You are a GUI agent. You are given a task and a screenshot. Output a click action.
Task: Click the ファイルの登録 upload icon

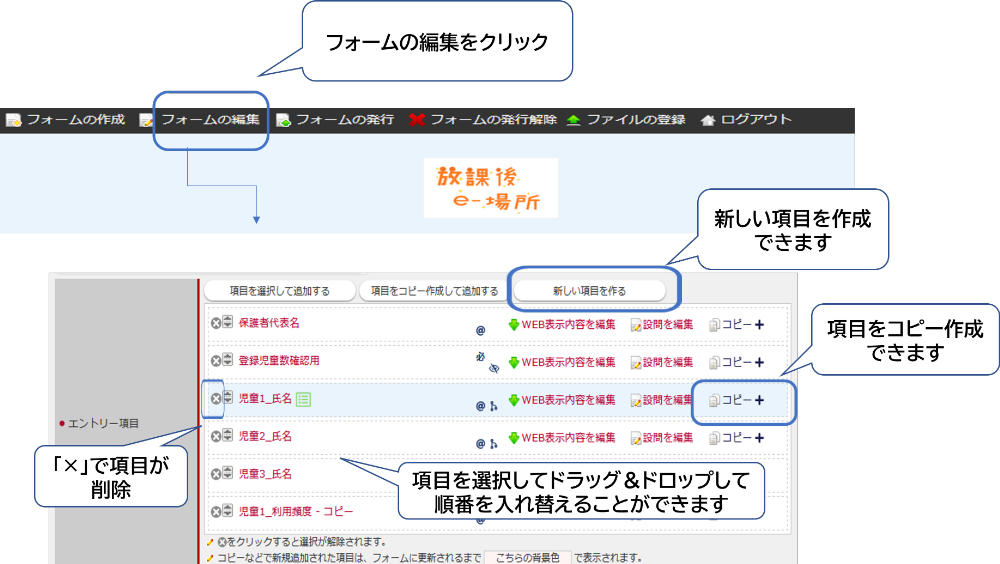point(573,120)
